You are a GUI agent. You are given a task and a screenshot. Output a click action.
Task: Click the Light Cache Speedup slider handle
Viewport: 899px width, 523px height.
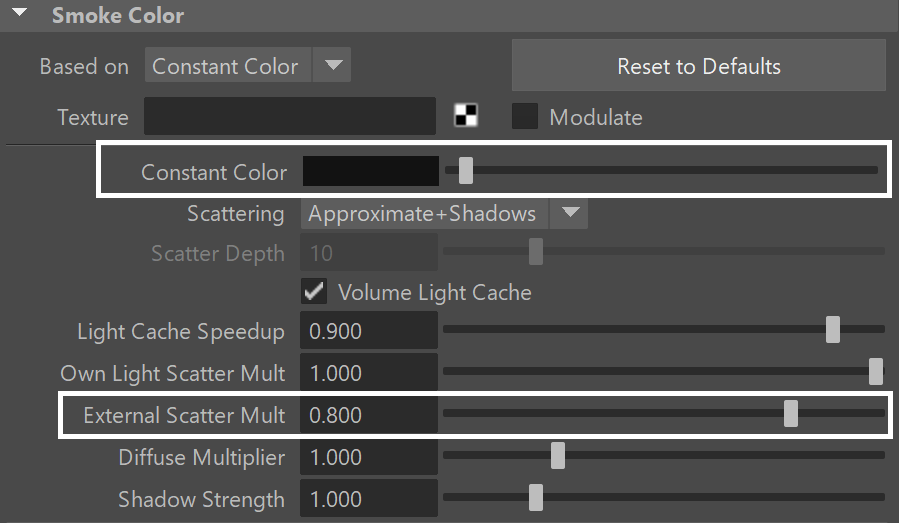click(832, 329)
